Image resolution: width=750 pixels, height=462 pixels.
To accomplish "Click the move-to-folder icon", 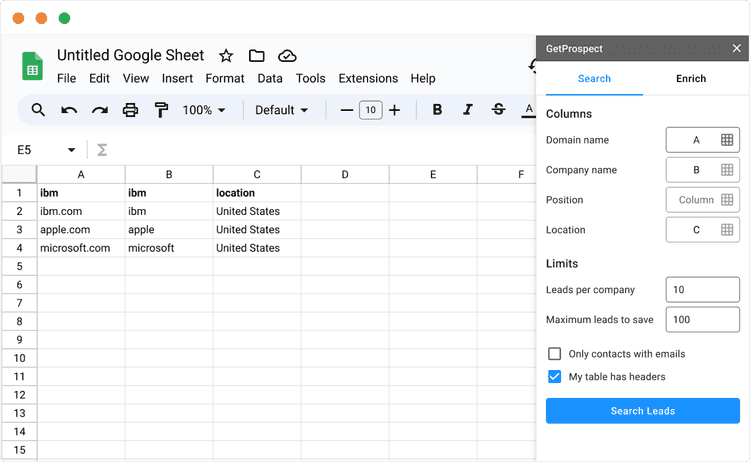I will click(x=256, y=56).
